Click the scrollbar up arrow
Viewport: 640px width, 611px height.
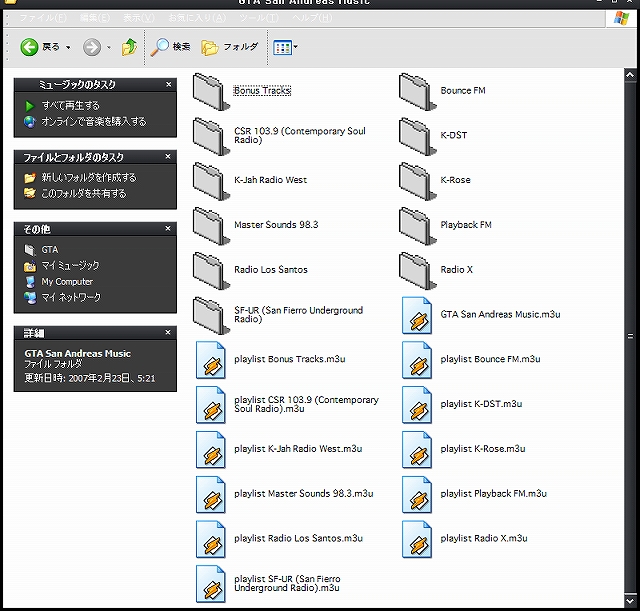[630, 75]
